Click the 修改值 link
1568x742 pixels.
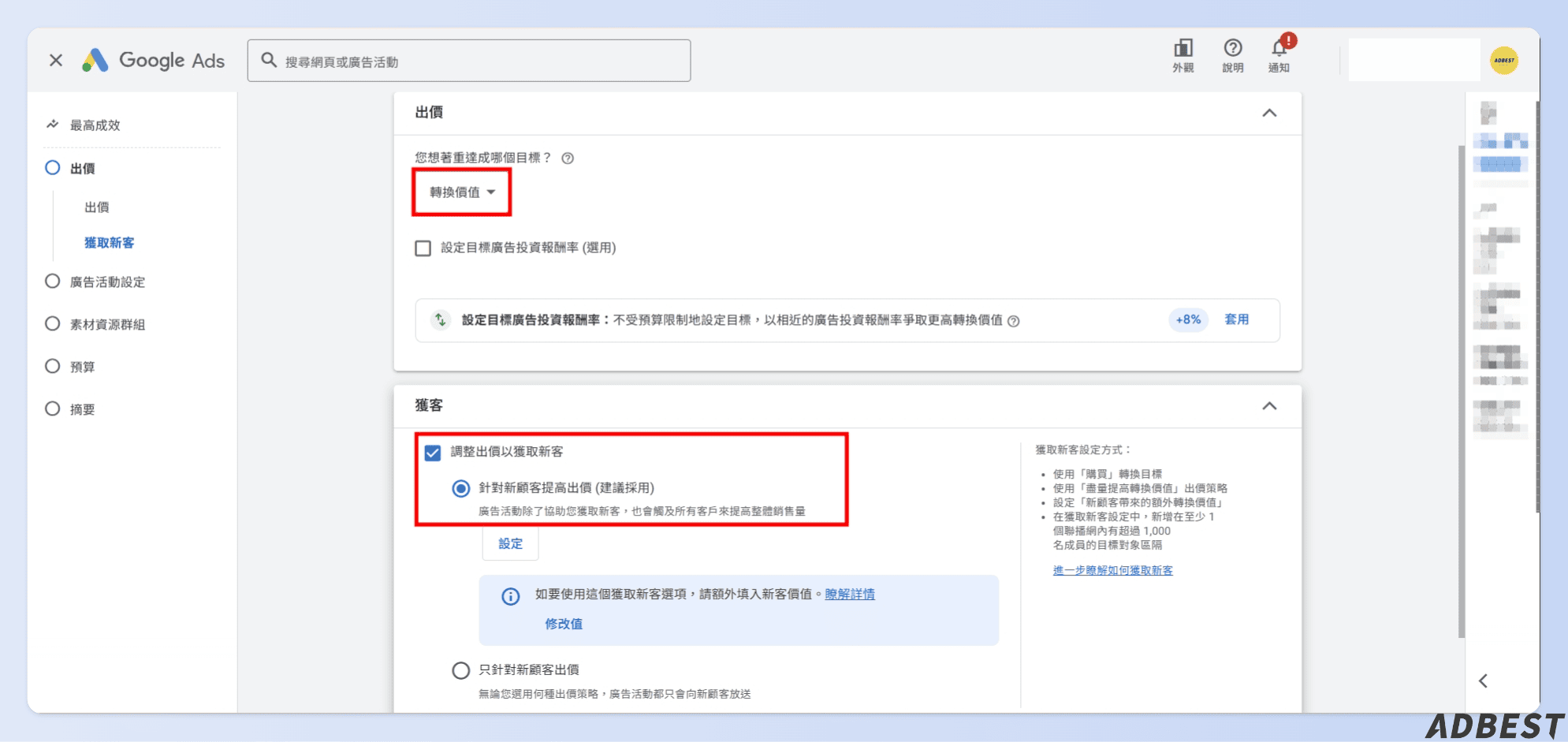tap(564, 624)
